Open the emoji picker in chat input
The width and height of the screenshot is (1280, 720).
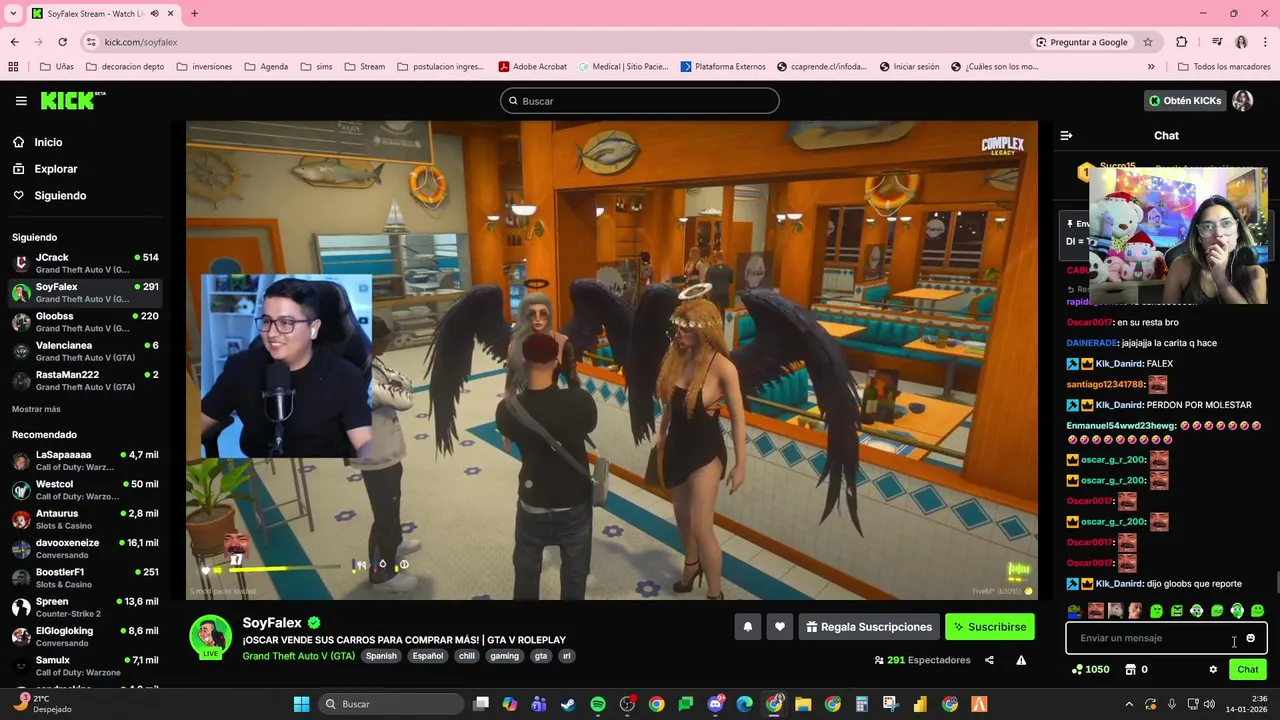1250,638
